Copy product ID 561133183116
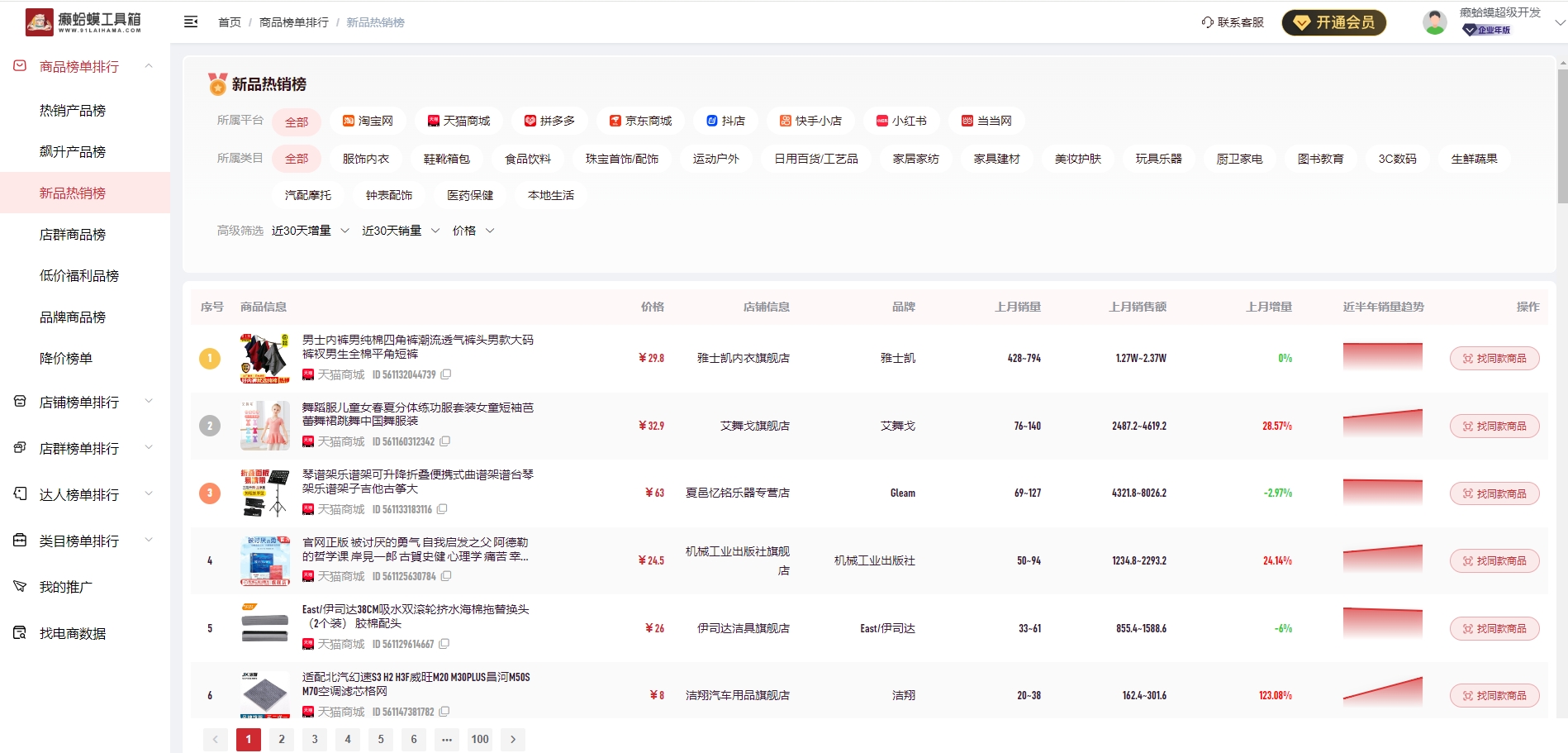The width and height of the screenshot is (1568, 753). (x=442, y=509)
